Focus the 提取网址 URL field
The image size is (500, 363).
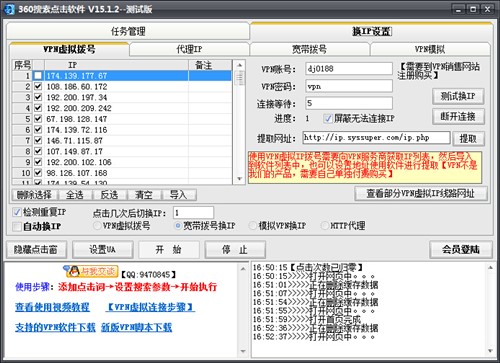click(376, 138)
